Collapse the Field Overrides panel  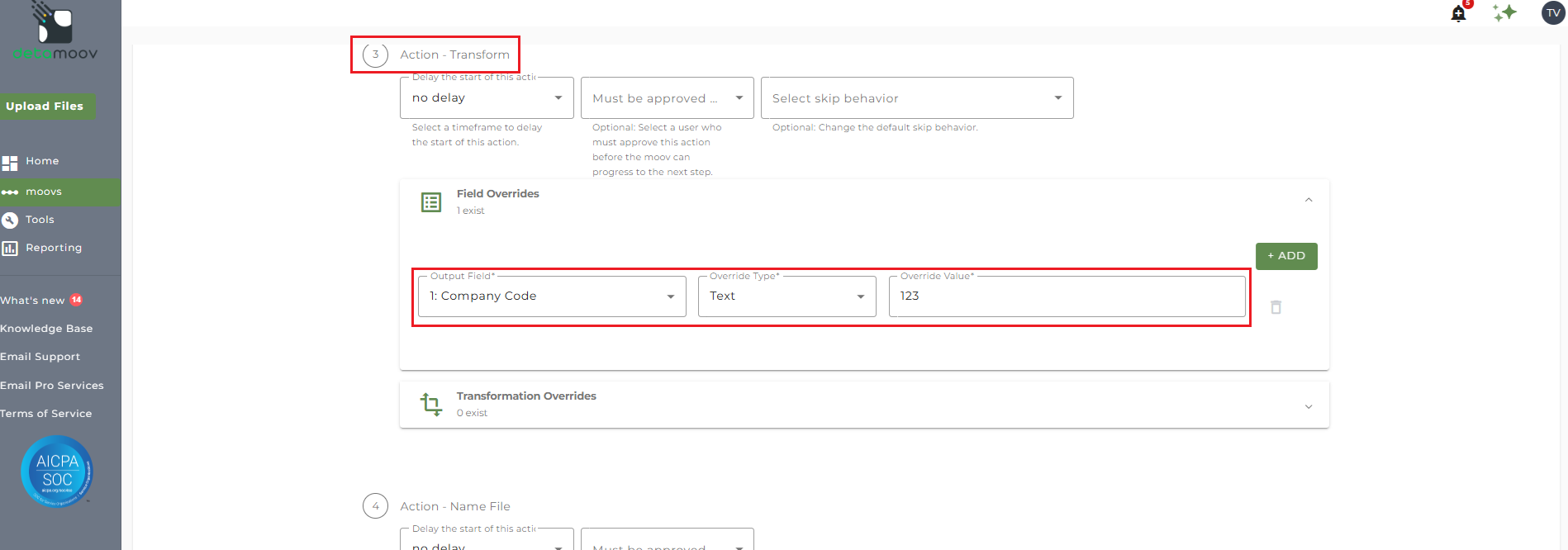click(x=1309, y=201)
